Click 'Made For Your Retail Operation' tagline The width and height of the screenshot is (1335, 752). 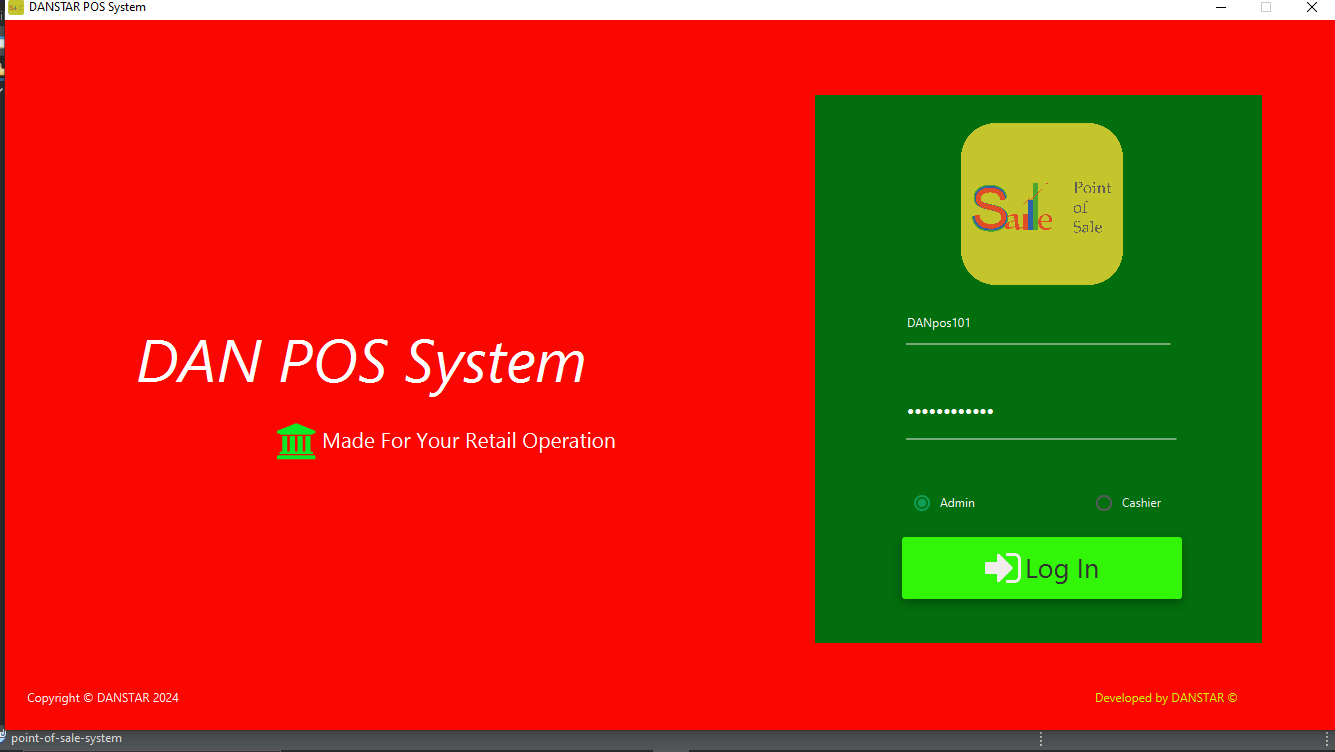[x=468, y=440]
